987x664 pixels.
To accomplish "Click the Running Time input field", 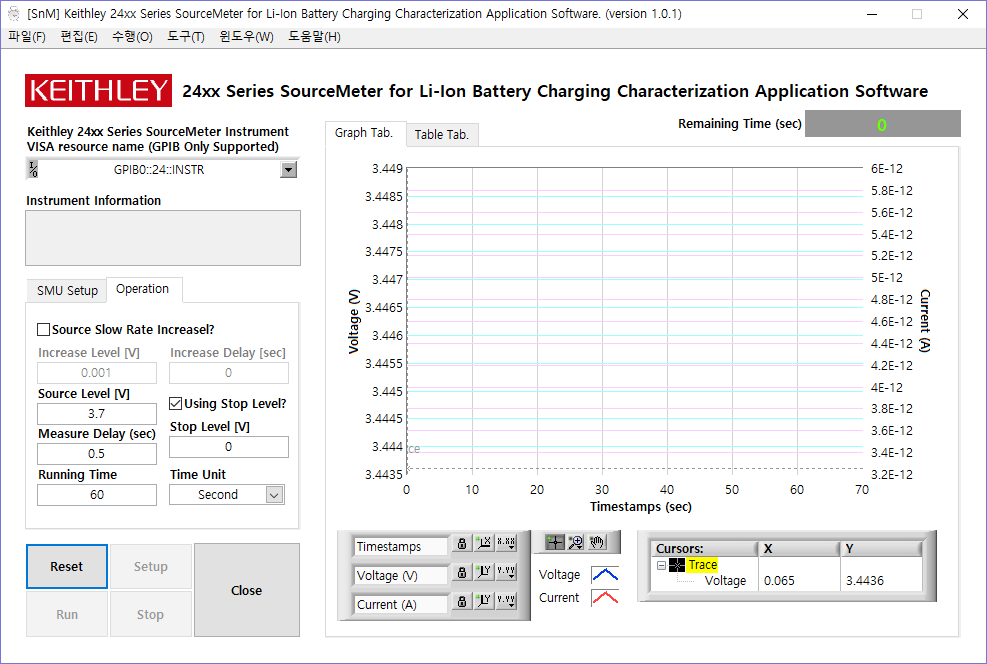I will 97,495.
